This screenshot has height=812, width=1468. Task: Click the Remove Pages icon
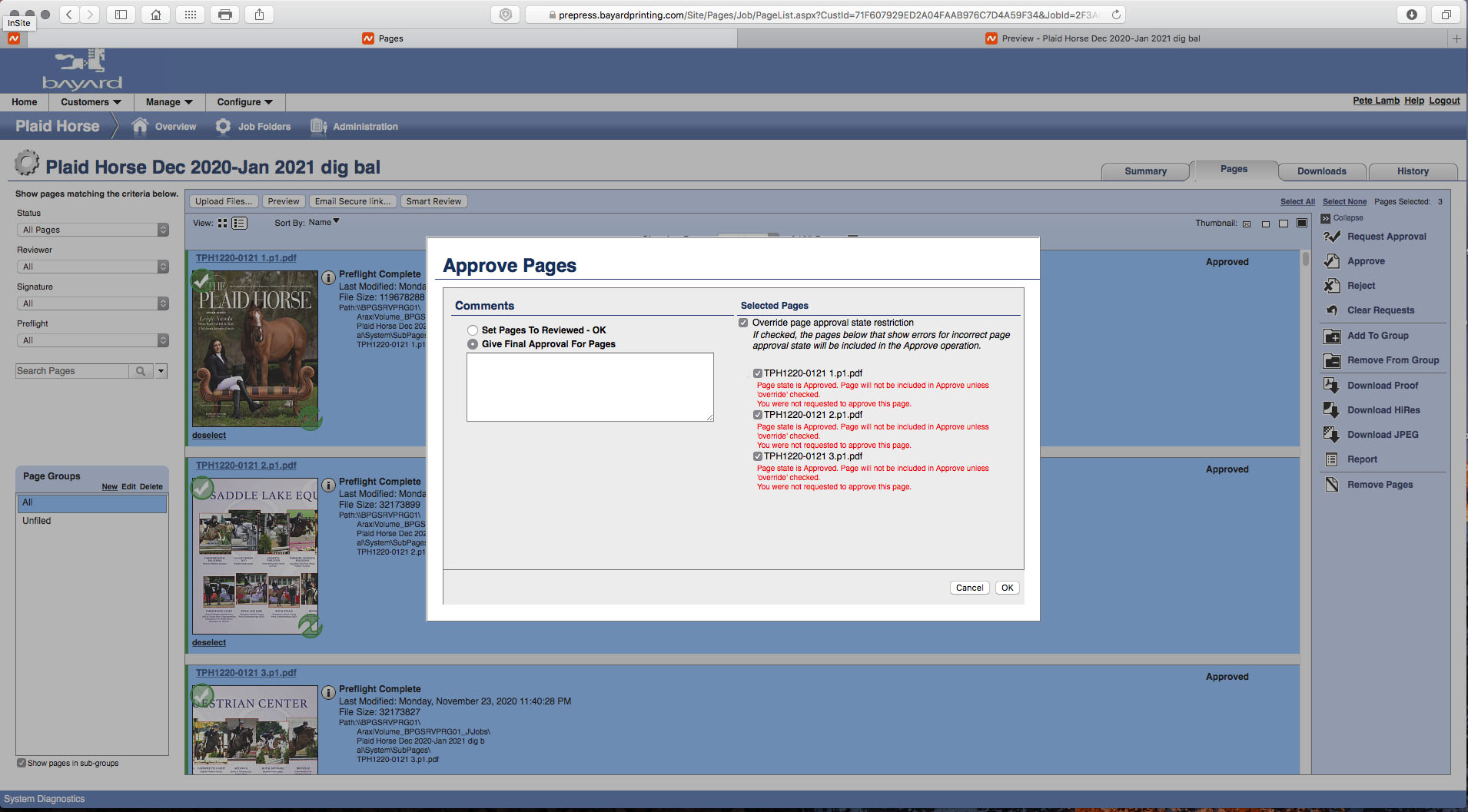click(x=1331, y=485)
